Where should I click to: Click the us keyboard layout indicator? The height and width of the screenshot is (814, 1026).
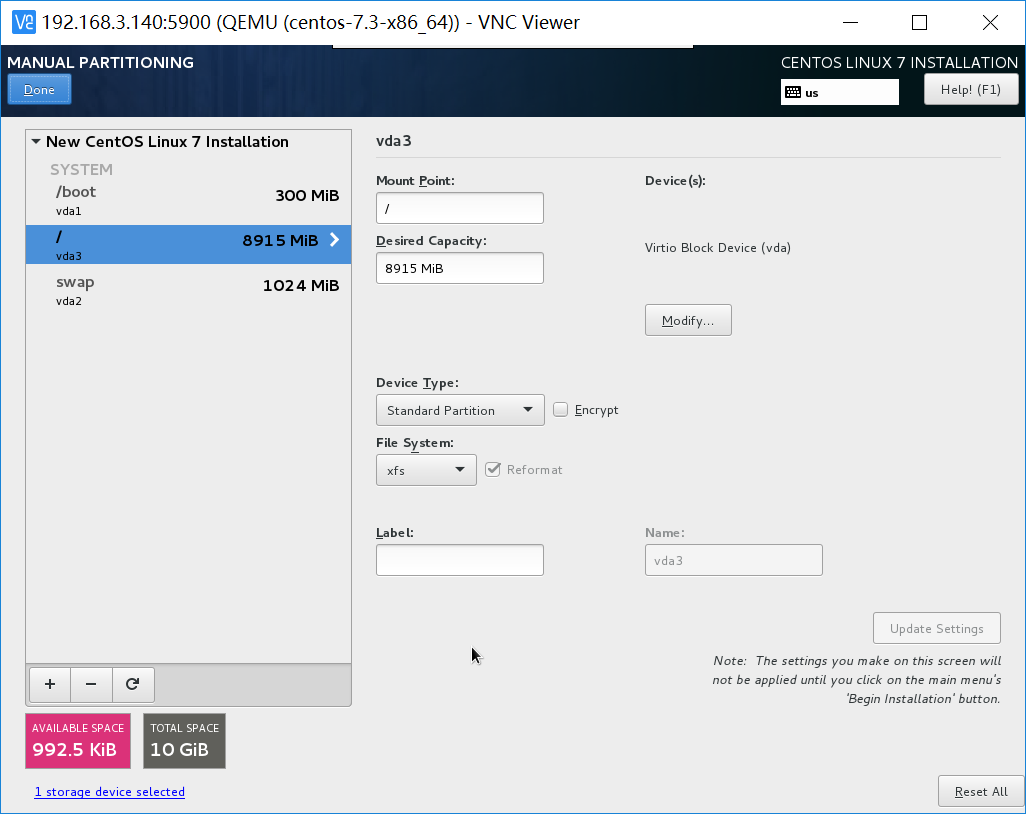click(x=840, y=92)
